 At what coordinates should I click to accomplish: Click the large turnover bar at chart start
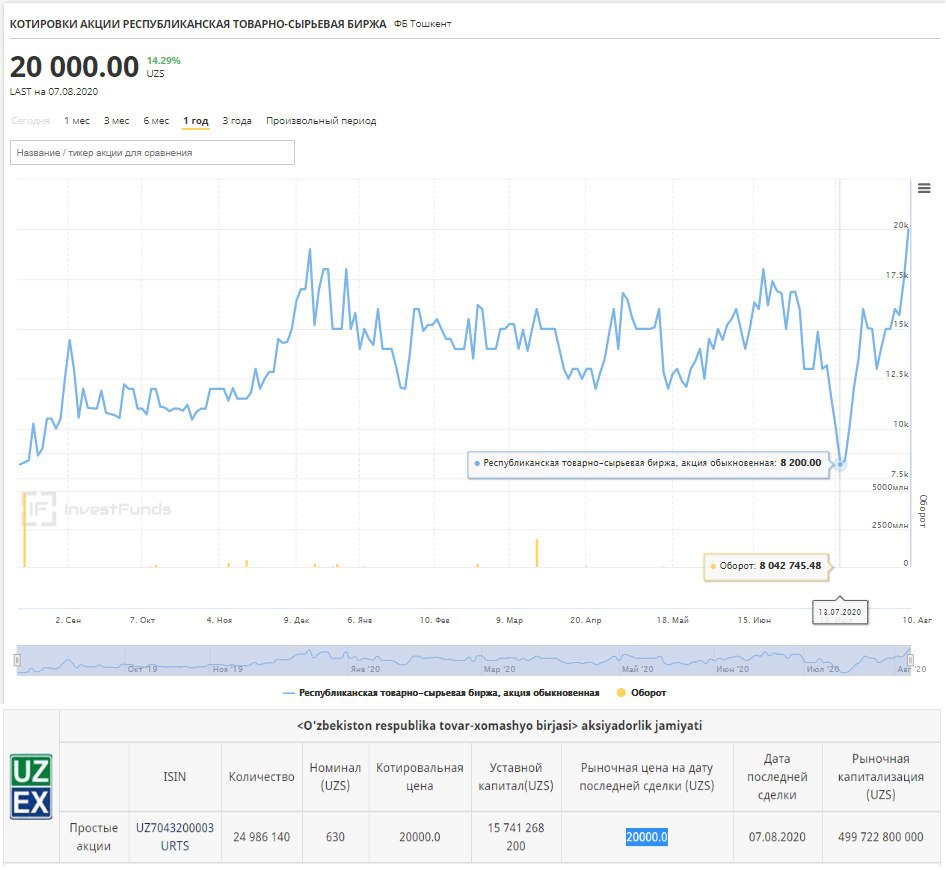(x=24, y=530)
